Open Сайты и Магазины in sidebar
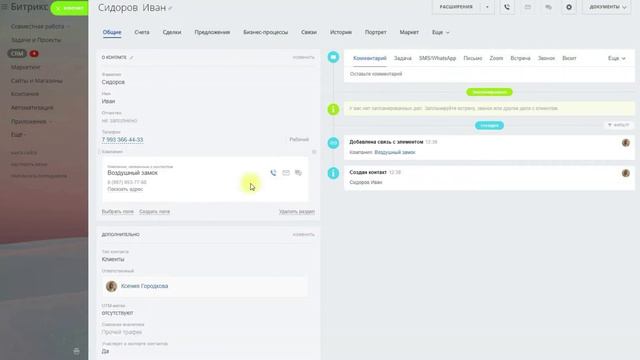 (37, 81)
